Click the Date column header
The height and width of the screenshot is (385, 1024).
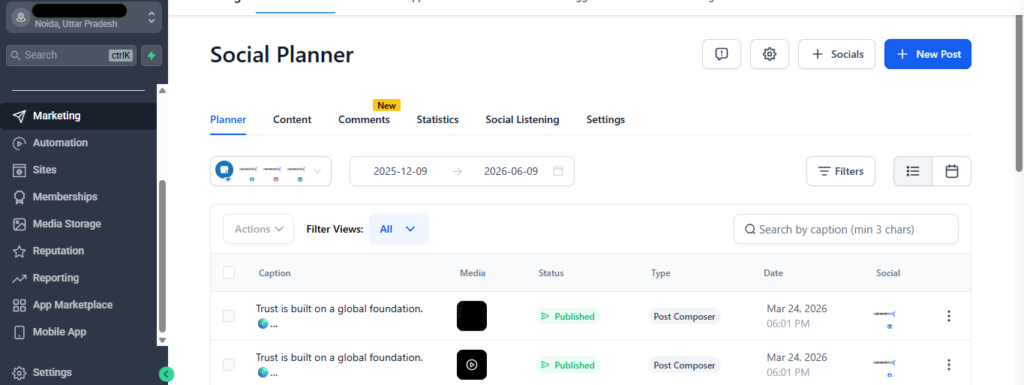click(773, 273)
